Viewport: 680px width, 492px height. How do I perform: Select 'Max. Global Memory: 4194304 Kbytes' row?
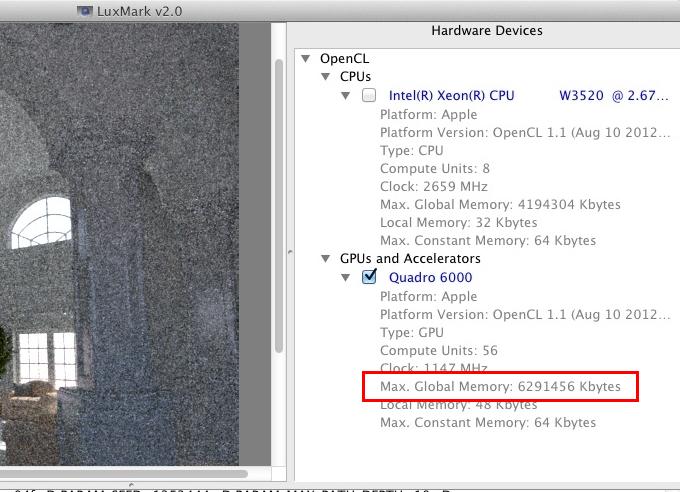point(500,204)
